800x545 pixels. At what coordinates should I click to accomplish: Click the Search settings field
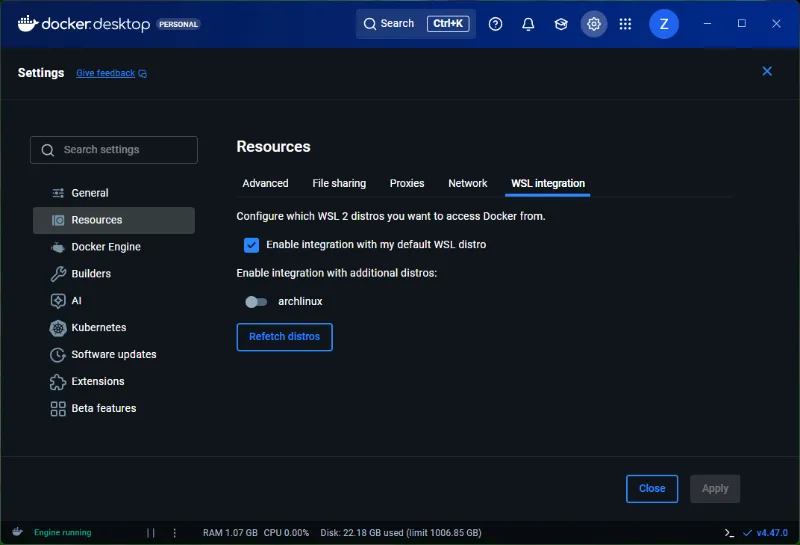[114, 150]
